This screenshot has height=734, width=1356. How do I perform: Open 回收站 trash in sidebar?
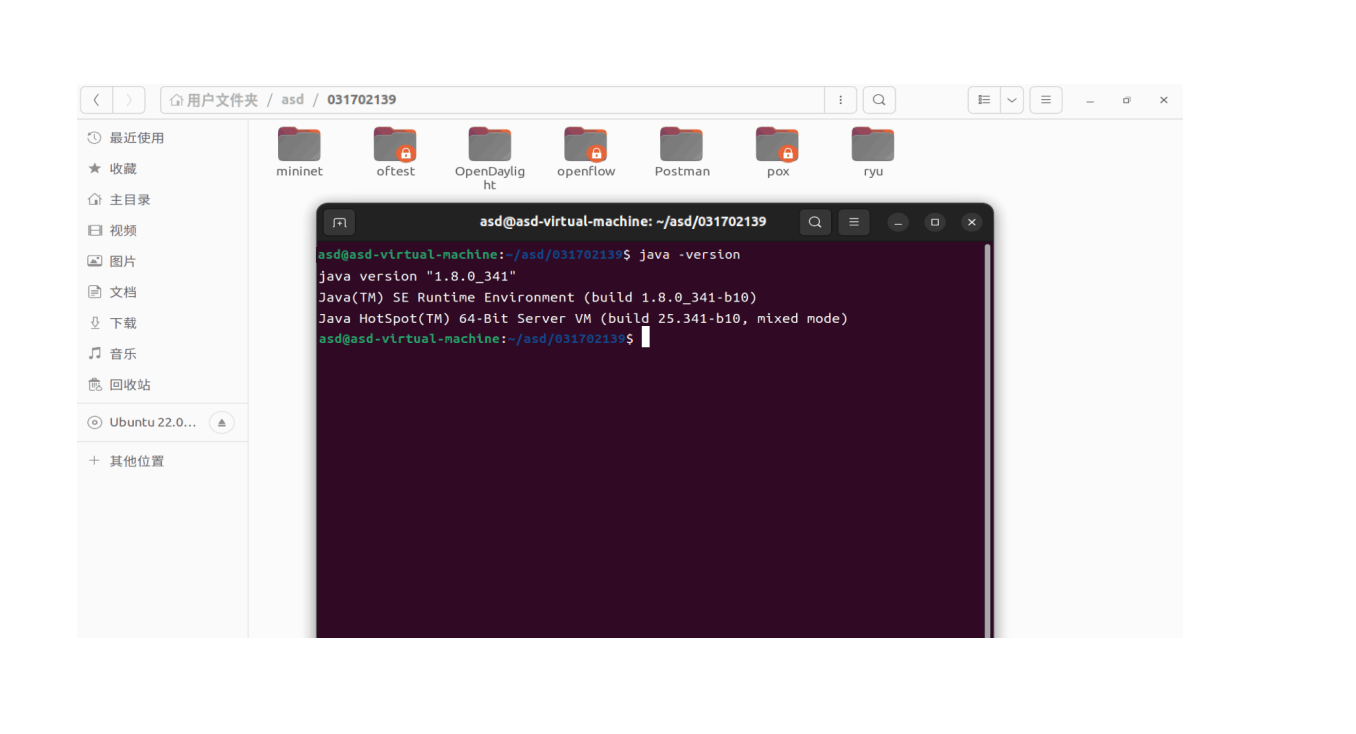(162, 385)
